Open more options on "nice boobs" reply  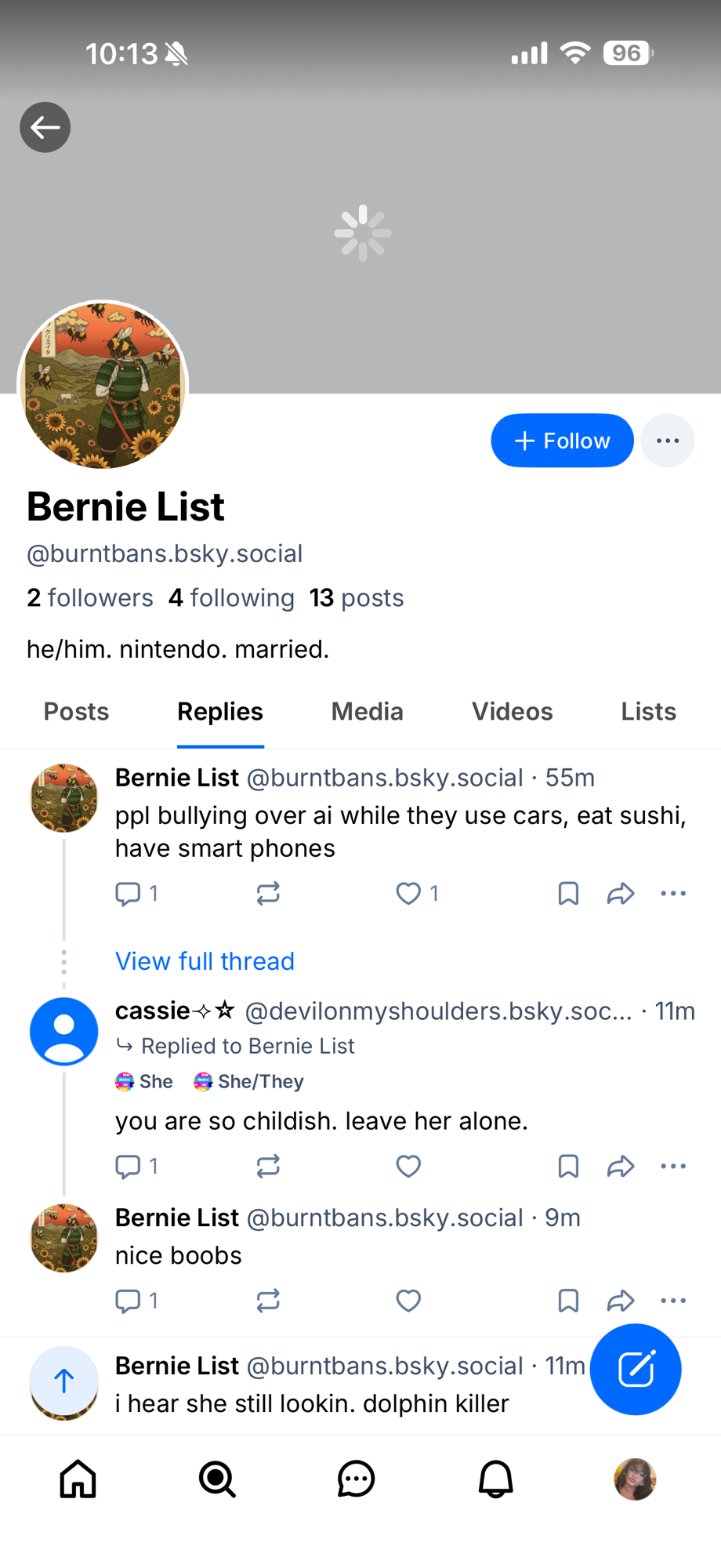(673, 1301)
